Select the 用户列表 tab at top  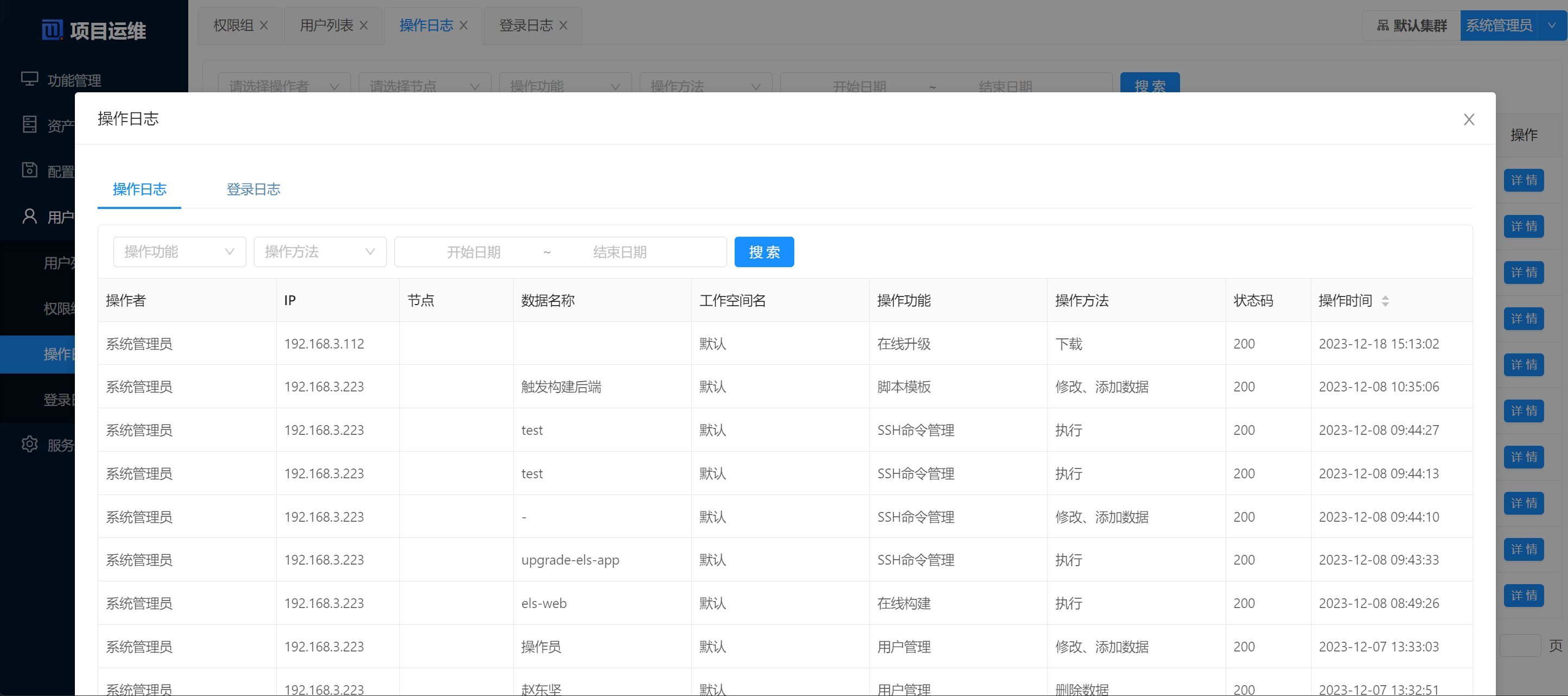(x=326, y=25)
